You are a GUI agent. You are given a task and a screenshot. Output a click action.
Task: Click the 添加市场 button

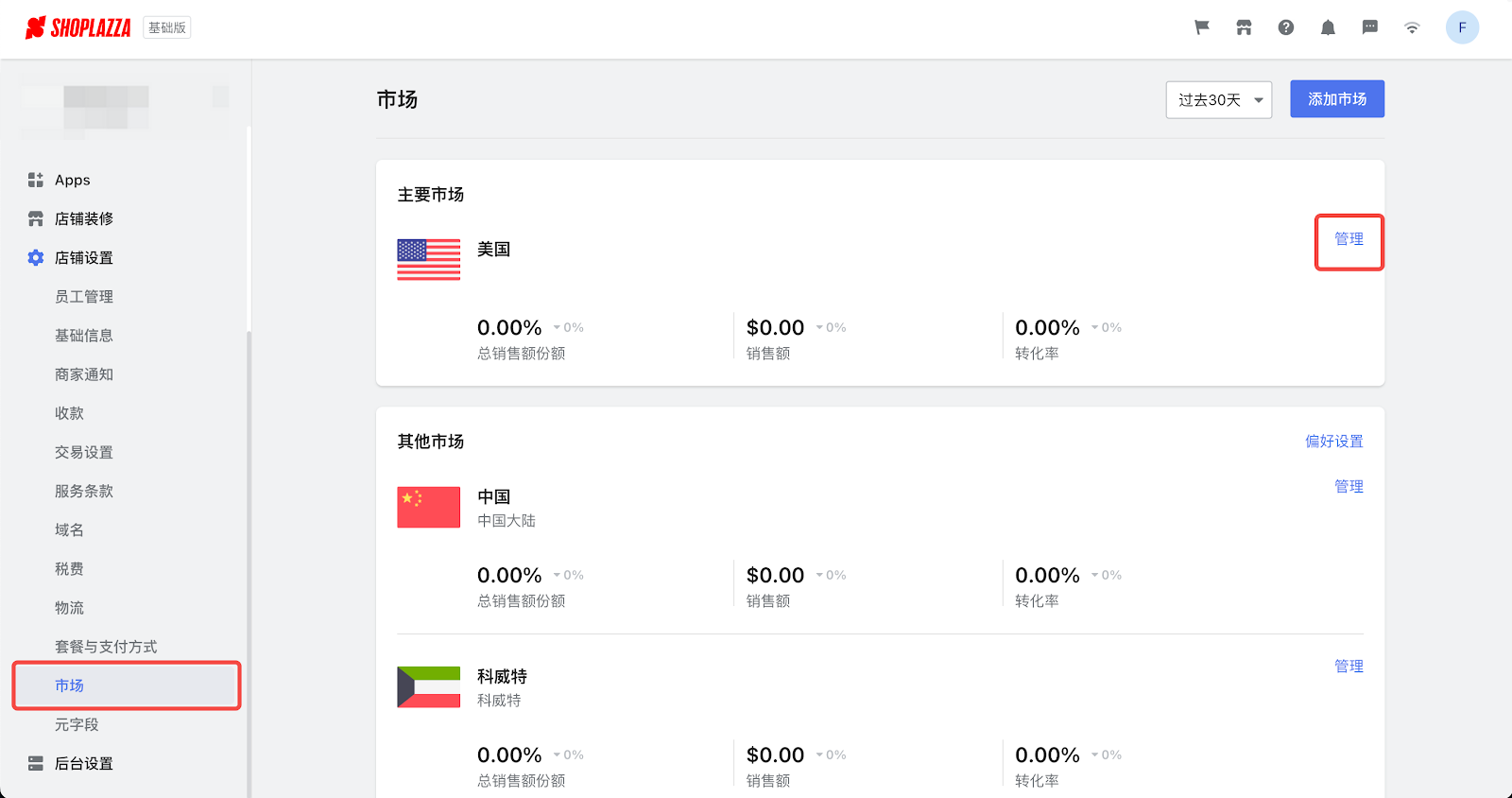tap(1336, 99)
